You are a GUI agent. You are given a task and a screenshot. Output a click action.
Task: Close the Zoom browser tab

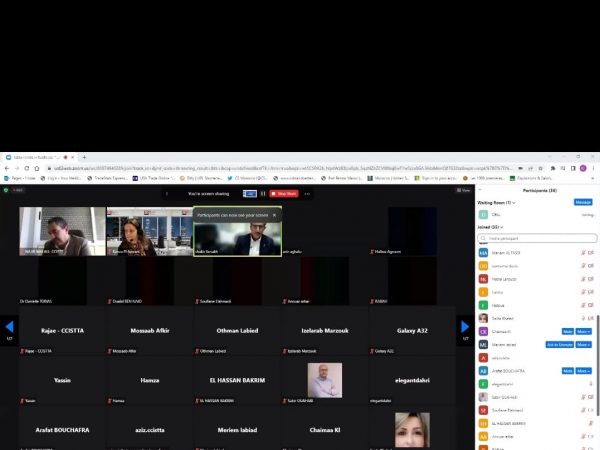(73, 157)
